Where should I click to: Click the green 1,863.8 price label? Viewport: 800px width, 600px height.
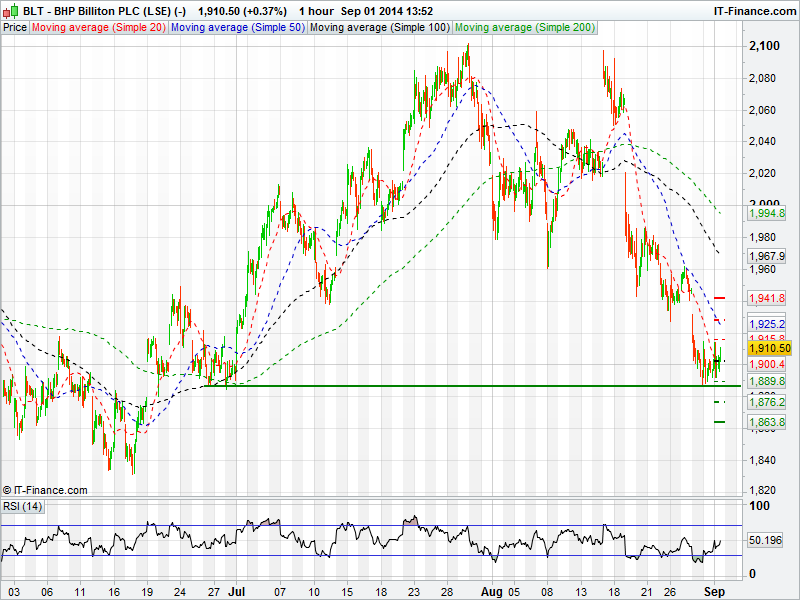767,423
